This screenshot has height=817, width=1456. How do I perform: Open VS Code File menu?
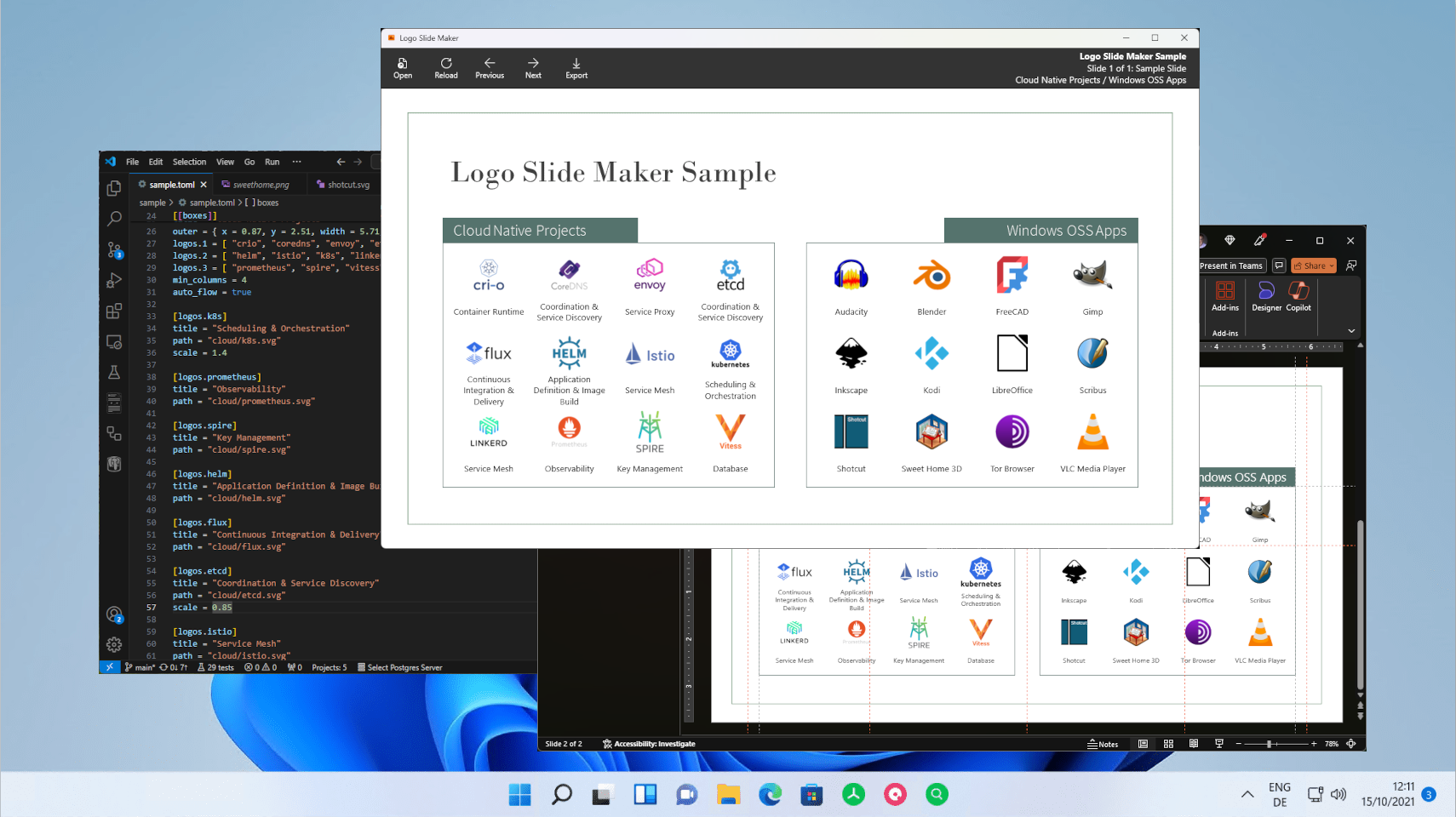tap(133, 162)
